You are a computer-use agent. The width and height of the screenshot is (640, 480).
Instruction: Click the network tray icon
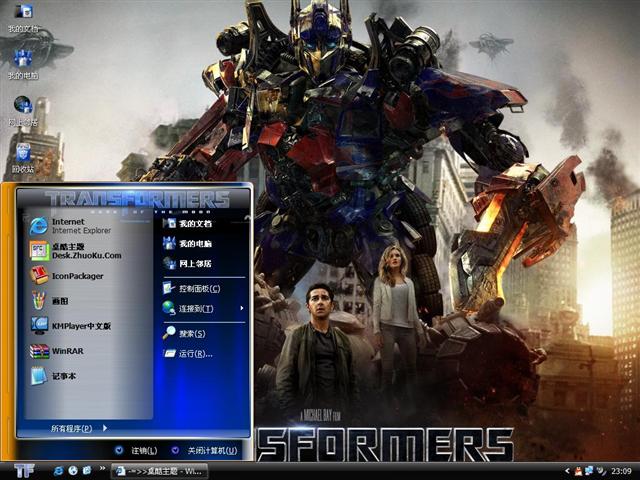pyautogui.click(x=589, y=471)
